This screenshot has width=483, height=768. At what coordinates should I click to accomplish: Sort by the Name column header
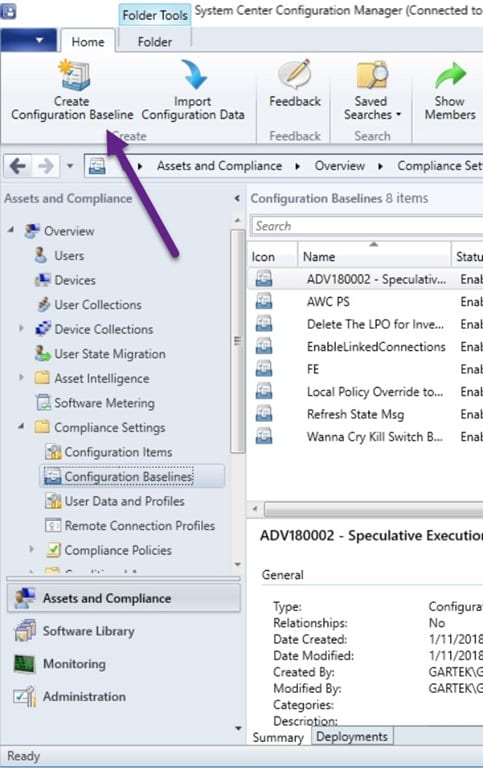point(374,256)
